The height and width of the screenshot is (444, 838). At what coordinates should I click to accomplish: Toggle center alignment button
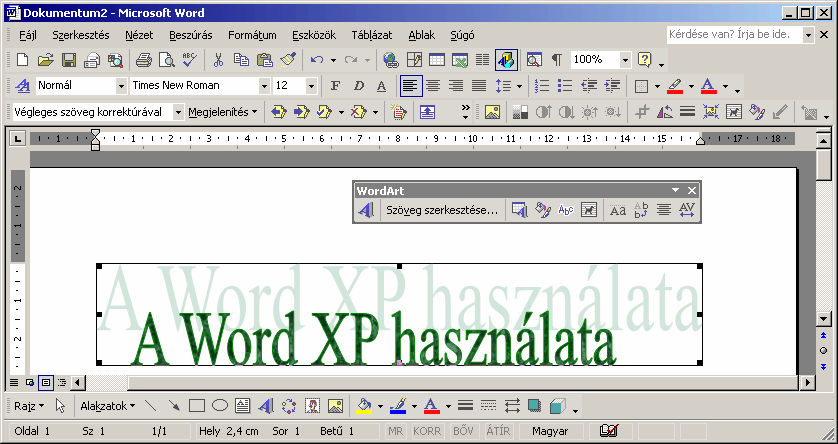(433, 85)
